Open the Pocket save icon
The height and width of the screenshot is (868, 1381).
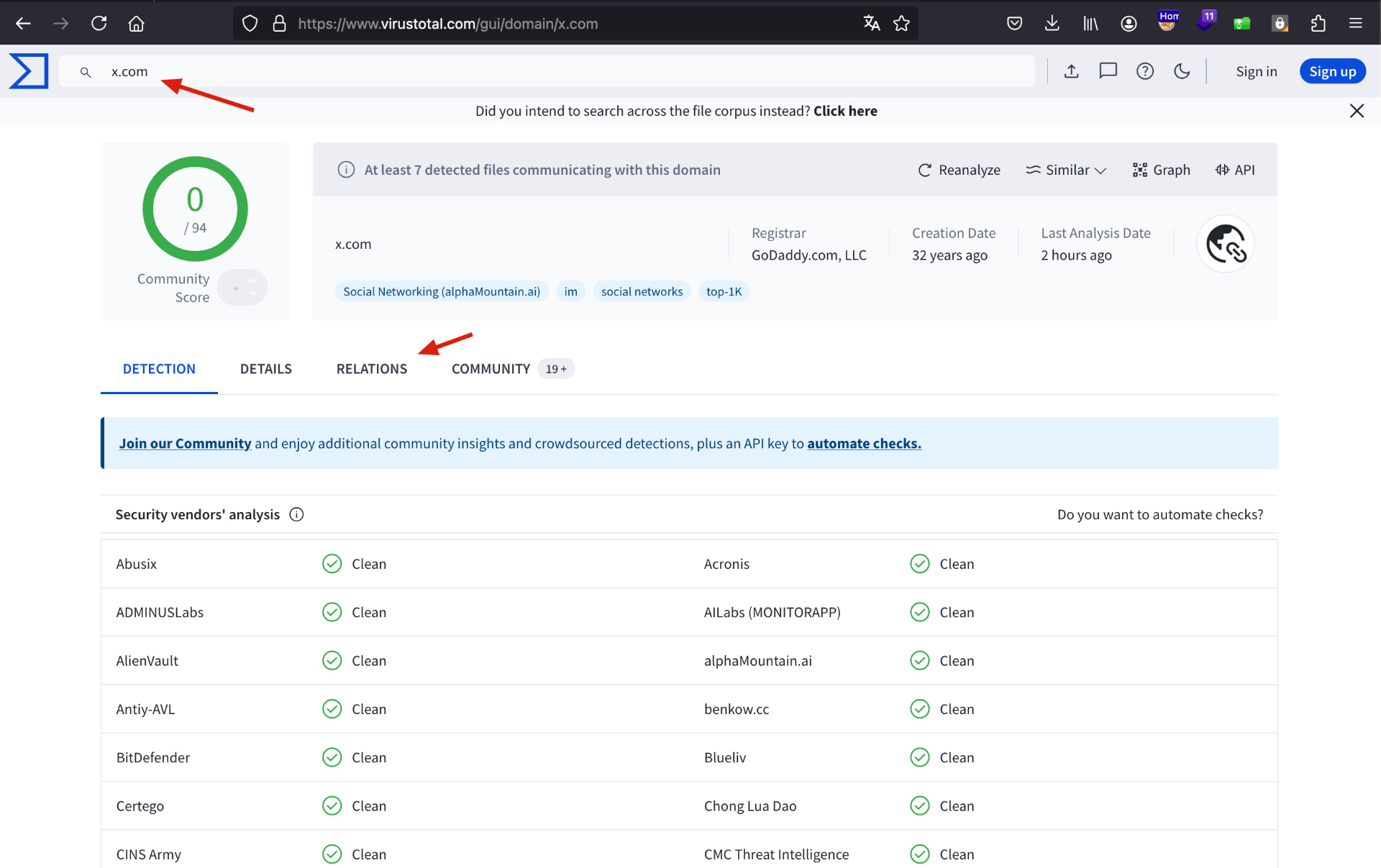pos(1014,24)
